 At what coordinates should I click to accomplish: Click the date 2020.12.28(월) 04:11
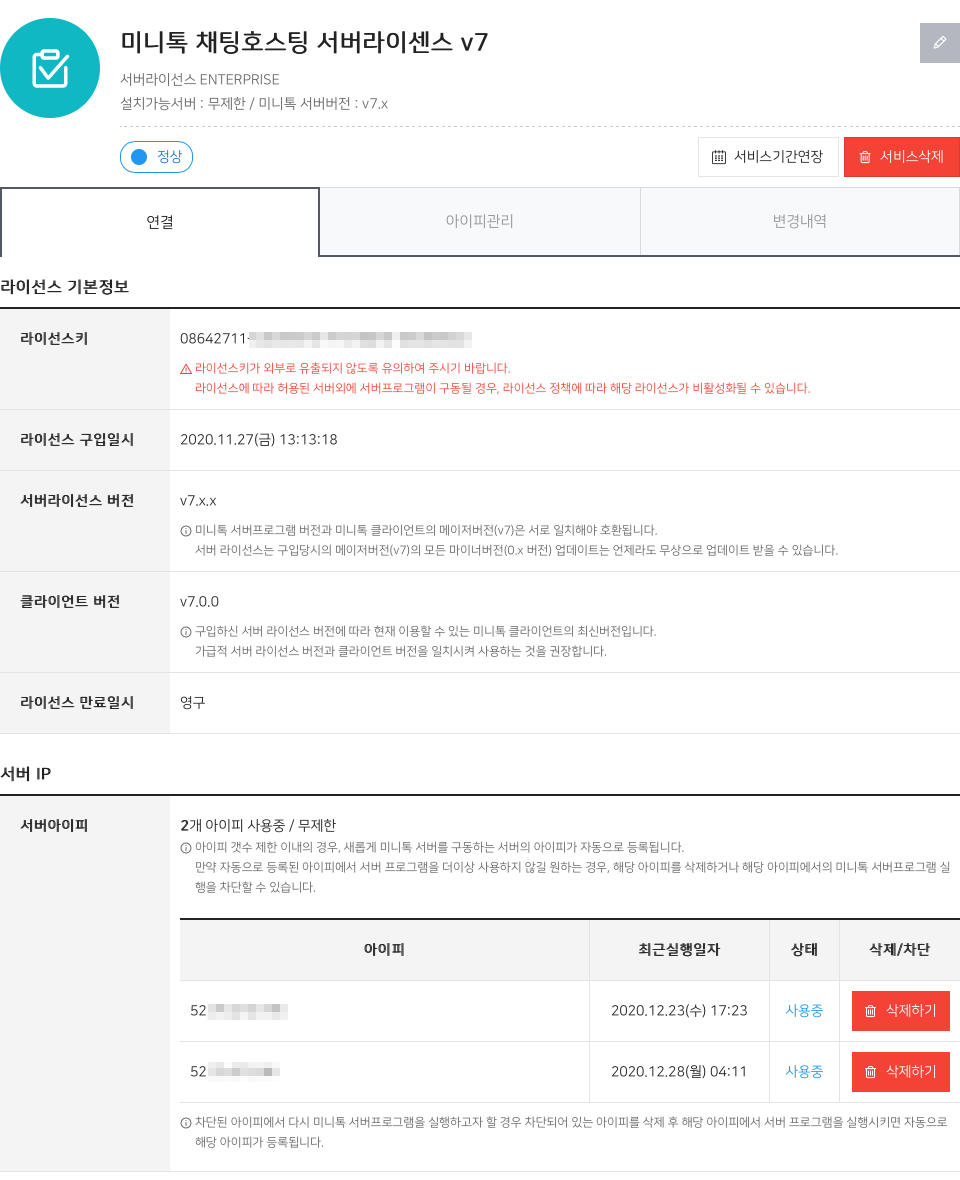pos(679,1072)
